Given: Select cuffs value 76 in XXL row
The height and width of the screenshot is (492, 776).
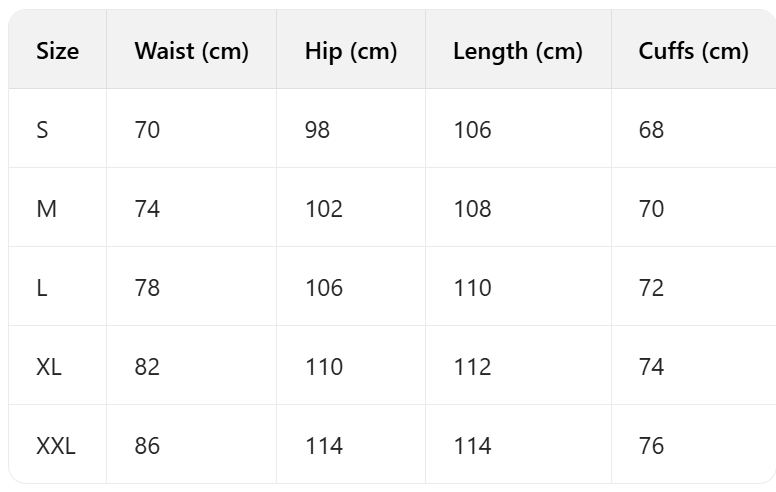Looking at the screenshot, I should (x=651, y=446).
